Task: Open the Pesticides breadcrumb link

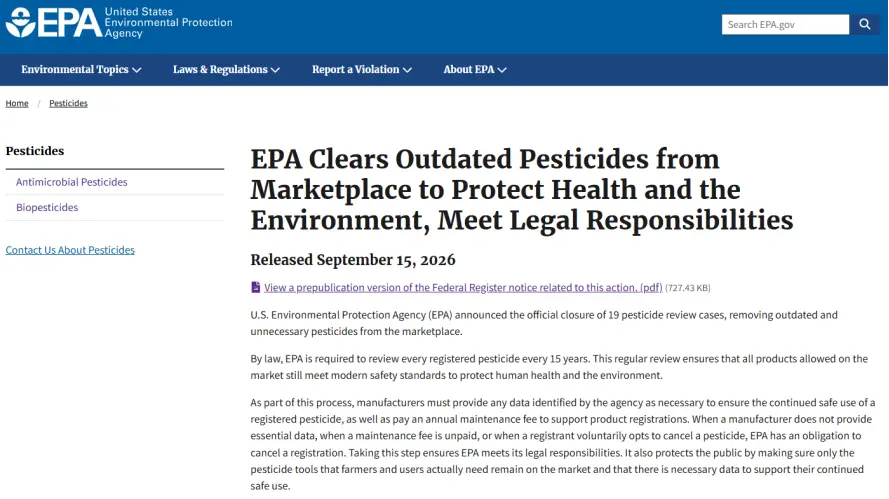Action: (x=68, y=103)
